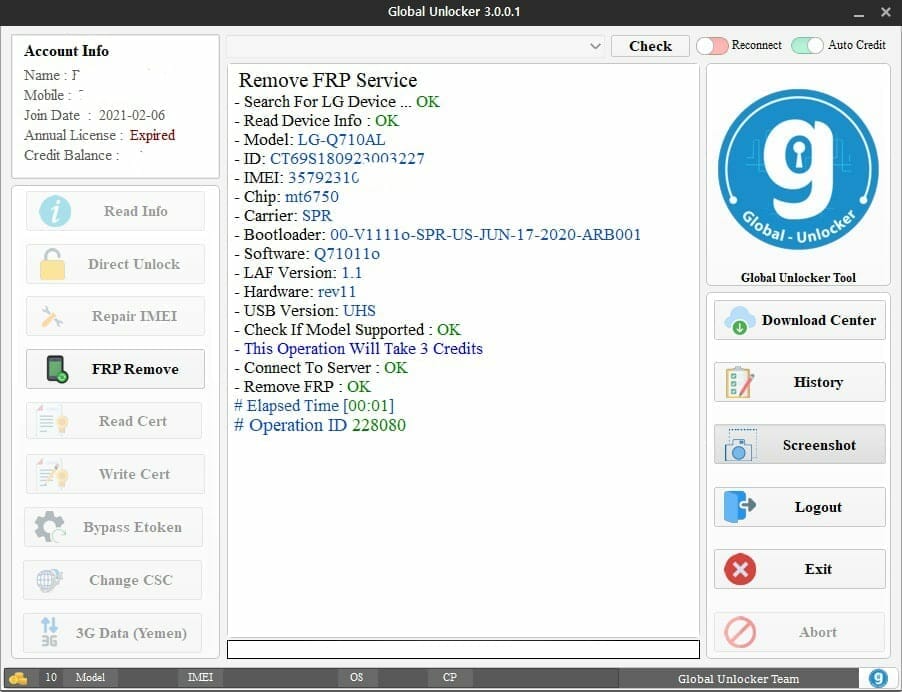This screenshot has height=692, width=902.
Task: Click the Operation ID 228080 log line
Action: point(320,425)
